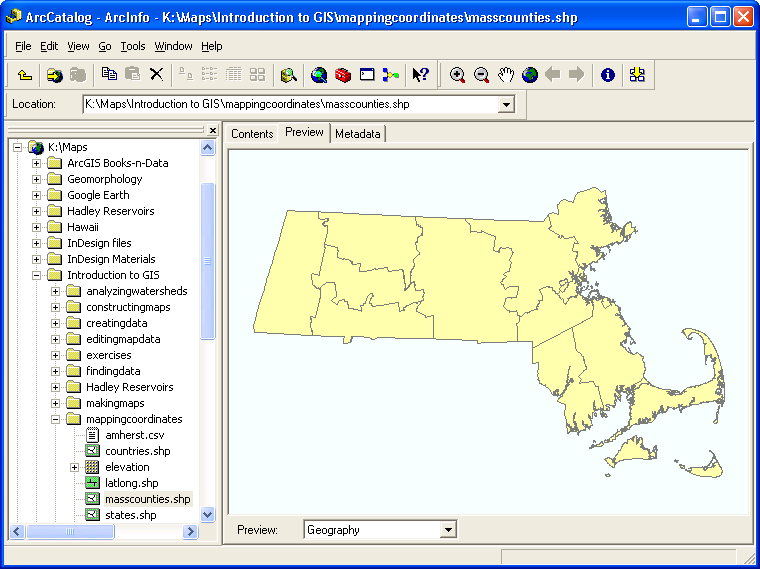
Task: Select amherst.csv in the tree
Action: coord(135,435)
